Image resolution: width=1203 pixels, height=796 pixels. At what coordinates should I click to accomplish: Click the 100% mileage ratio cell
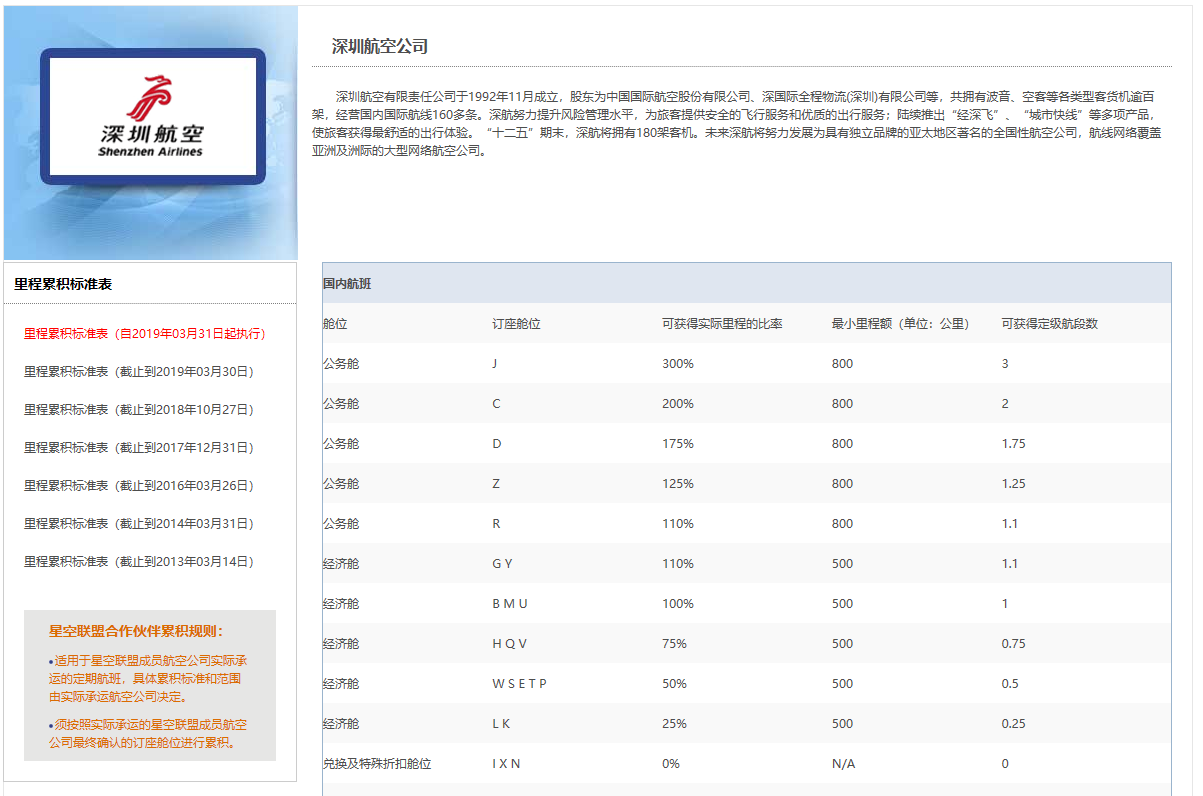pyautogui.click(x=678, y=604)
